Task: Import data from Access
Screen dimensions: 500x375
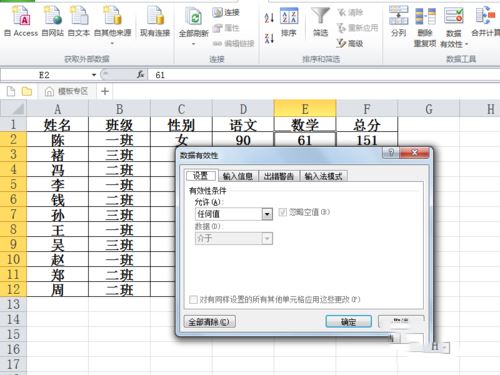Action: [x=21, y=21]
